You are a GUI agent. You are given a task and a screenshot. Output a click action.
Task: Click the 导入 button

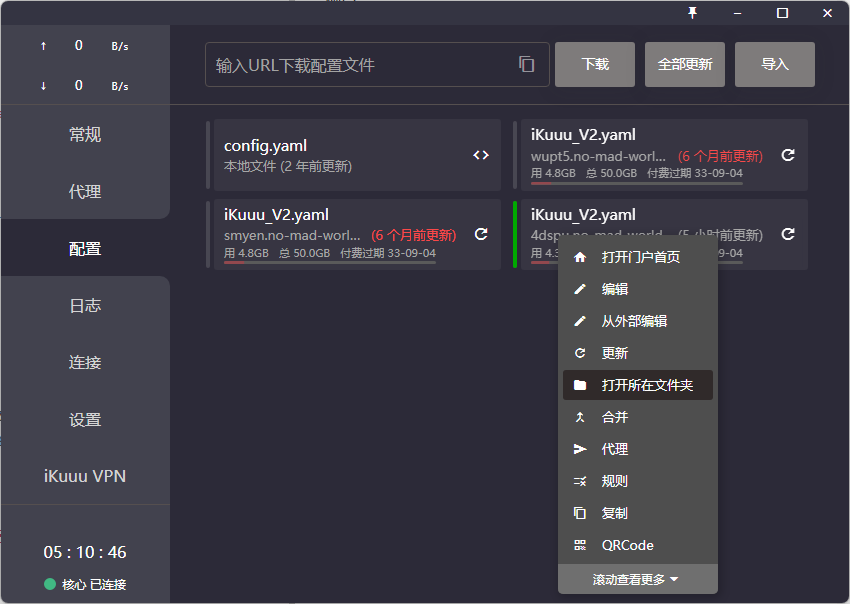(x=775, y=64)
